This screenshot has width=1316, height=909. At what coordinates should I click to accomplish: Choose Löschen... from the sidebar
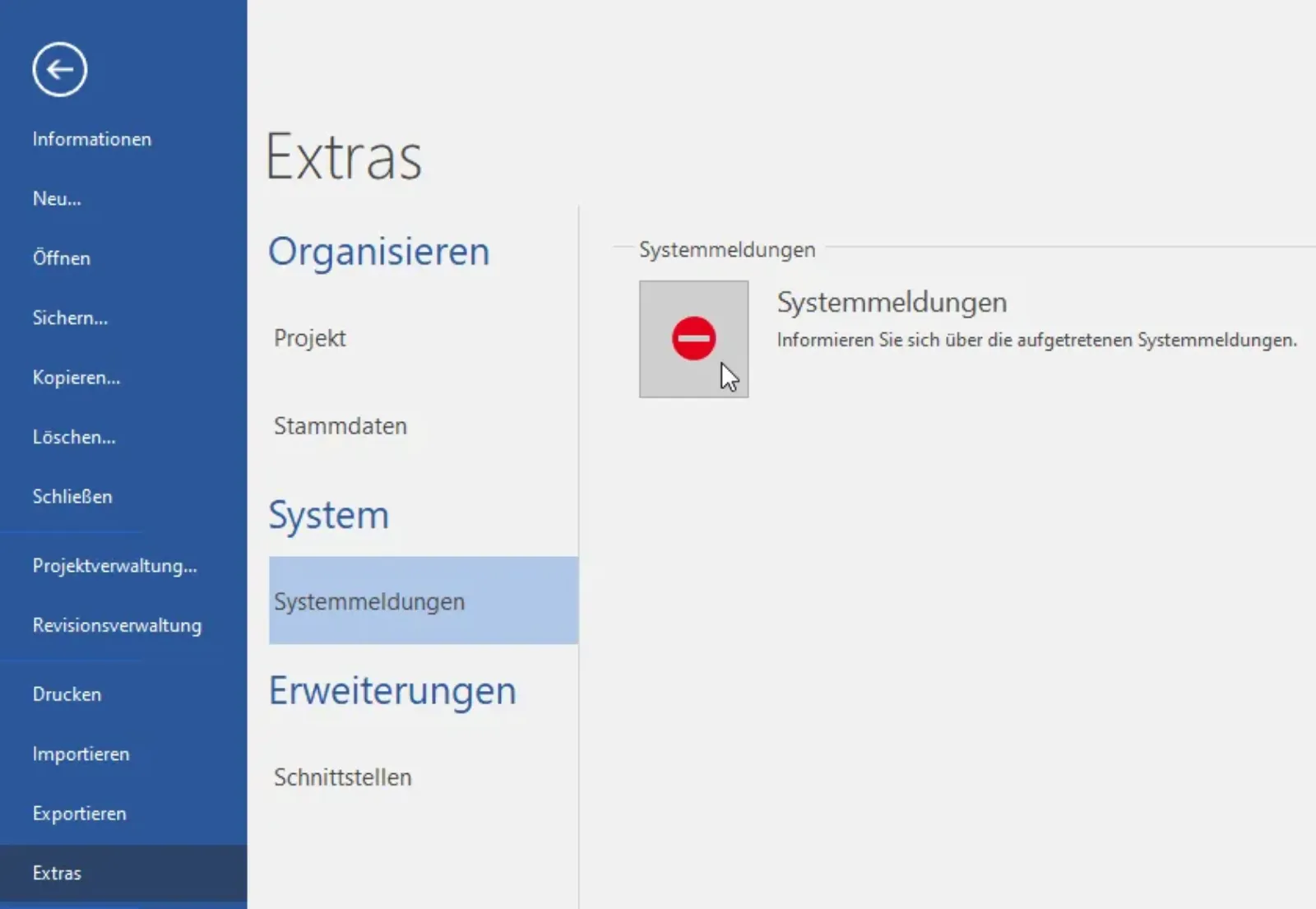coord(74,437)
